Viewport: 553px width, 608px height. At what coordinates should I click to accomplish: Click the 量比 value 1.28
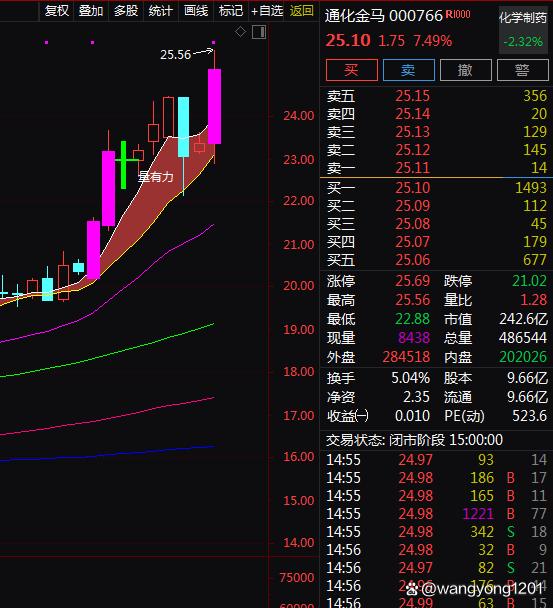534,300
